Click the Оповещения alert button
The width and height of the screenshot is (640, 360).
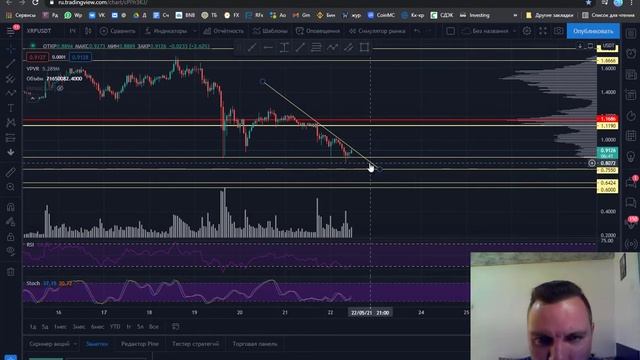(318, 31)
